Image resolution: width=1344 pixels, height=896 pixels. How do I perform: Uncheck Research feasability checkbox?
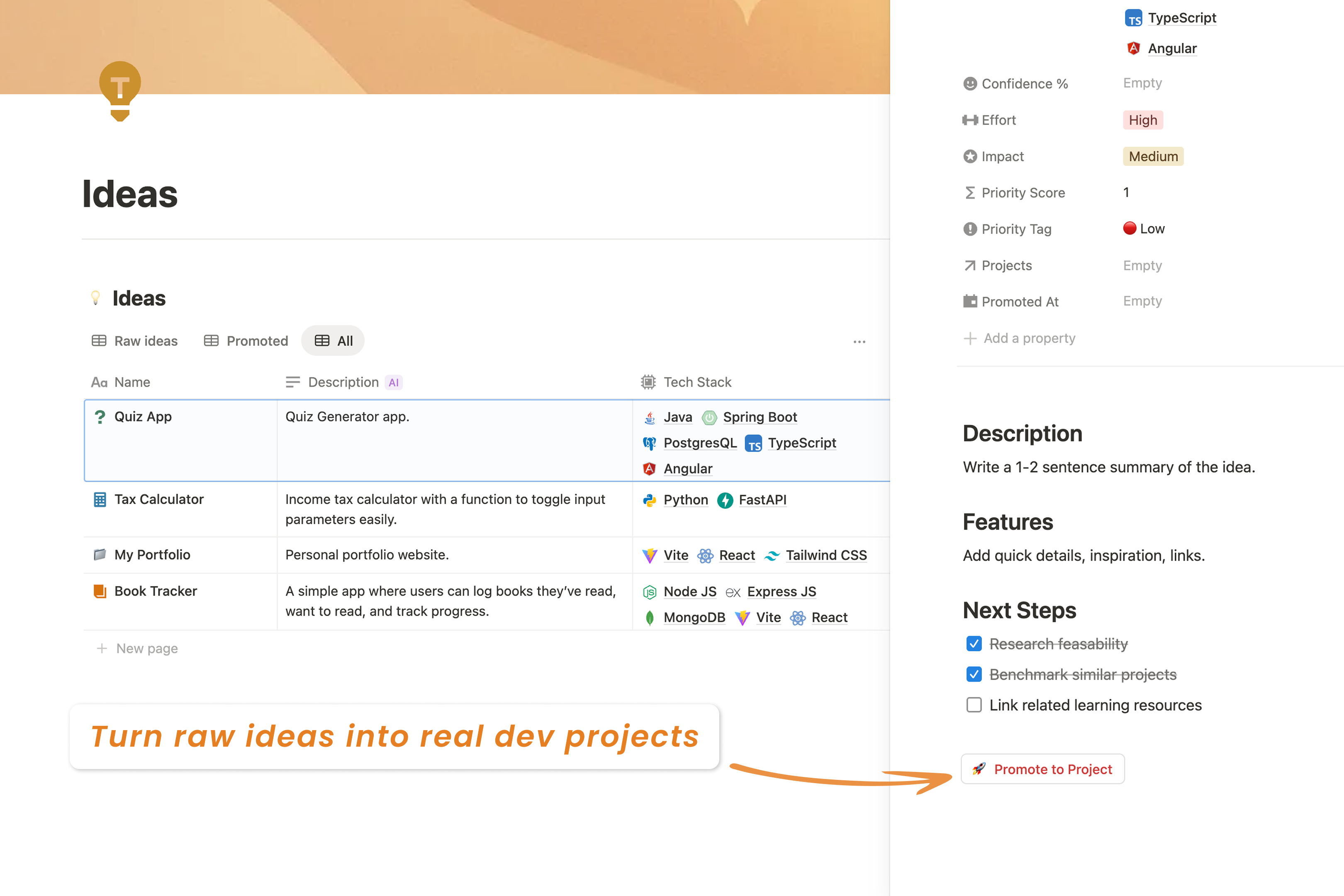coord(974,644)
